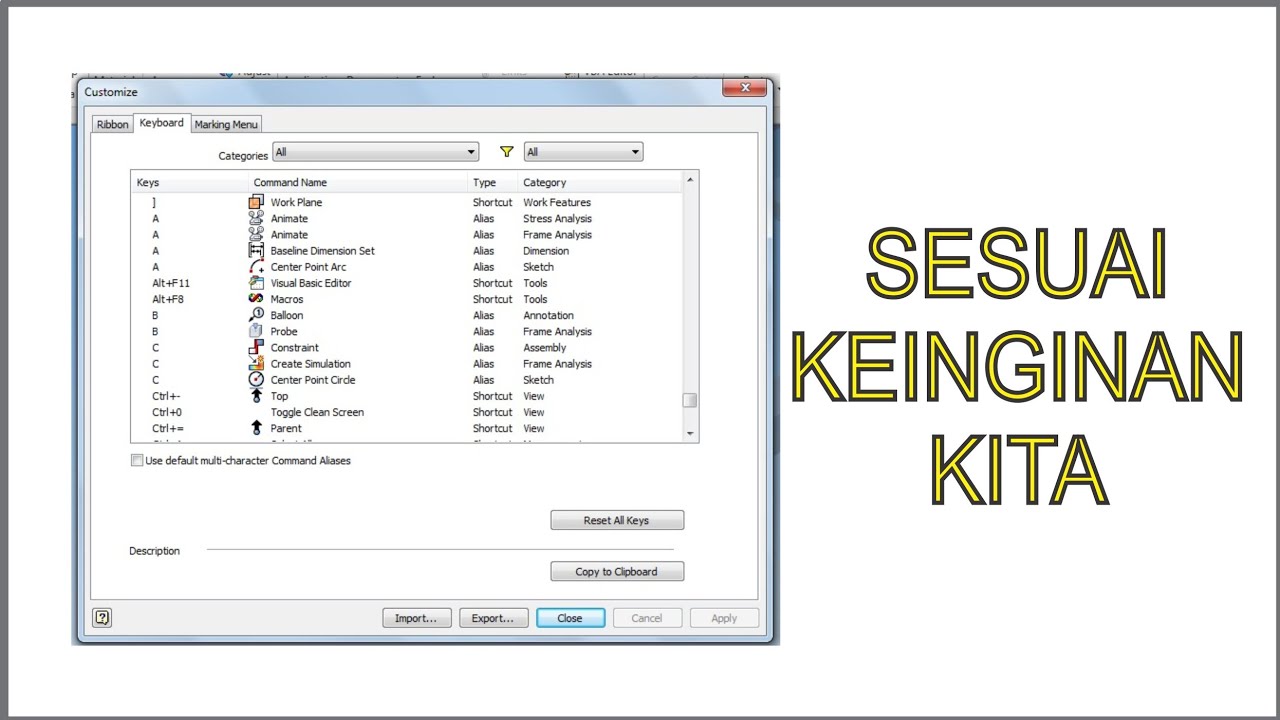
Task: Click the Center Point Arc icon
Action: tap(256, 267)
